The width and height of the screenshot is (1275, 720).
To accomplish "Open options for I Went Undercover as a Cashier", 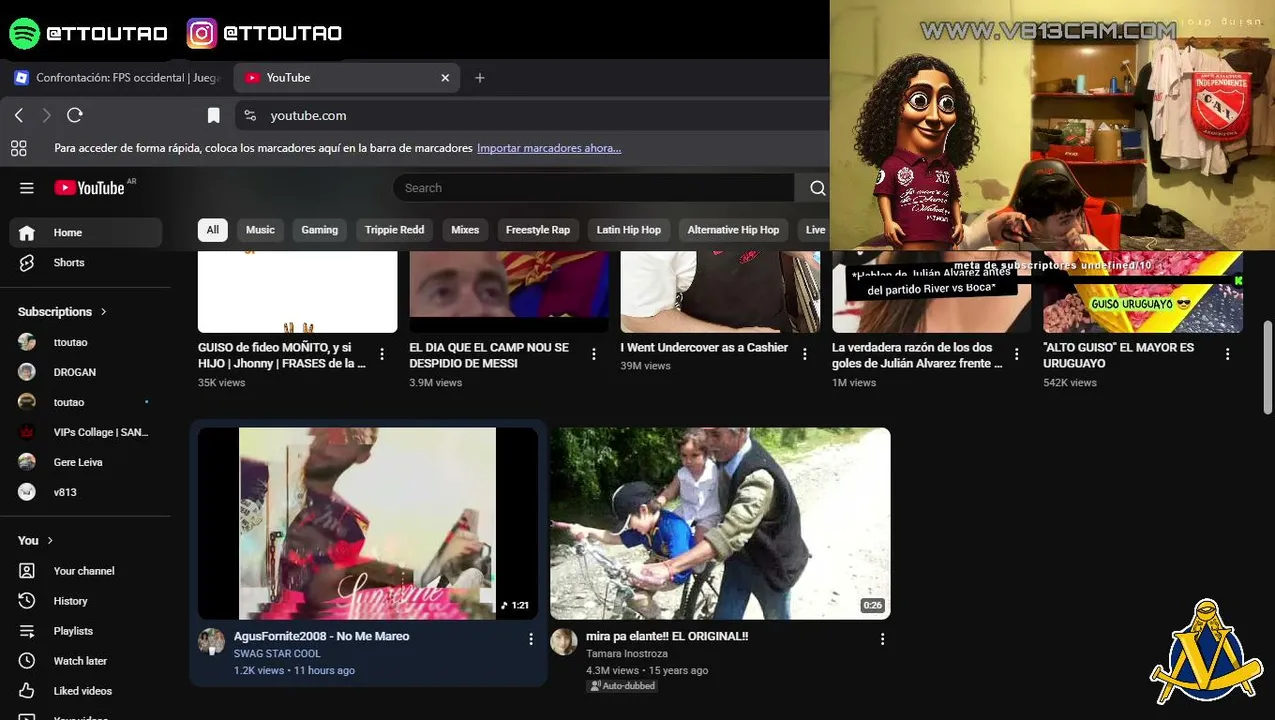I will (x=805, y=354).
